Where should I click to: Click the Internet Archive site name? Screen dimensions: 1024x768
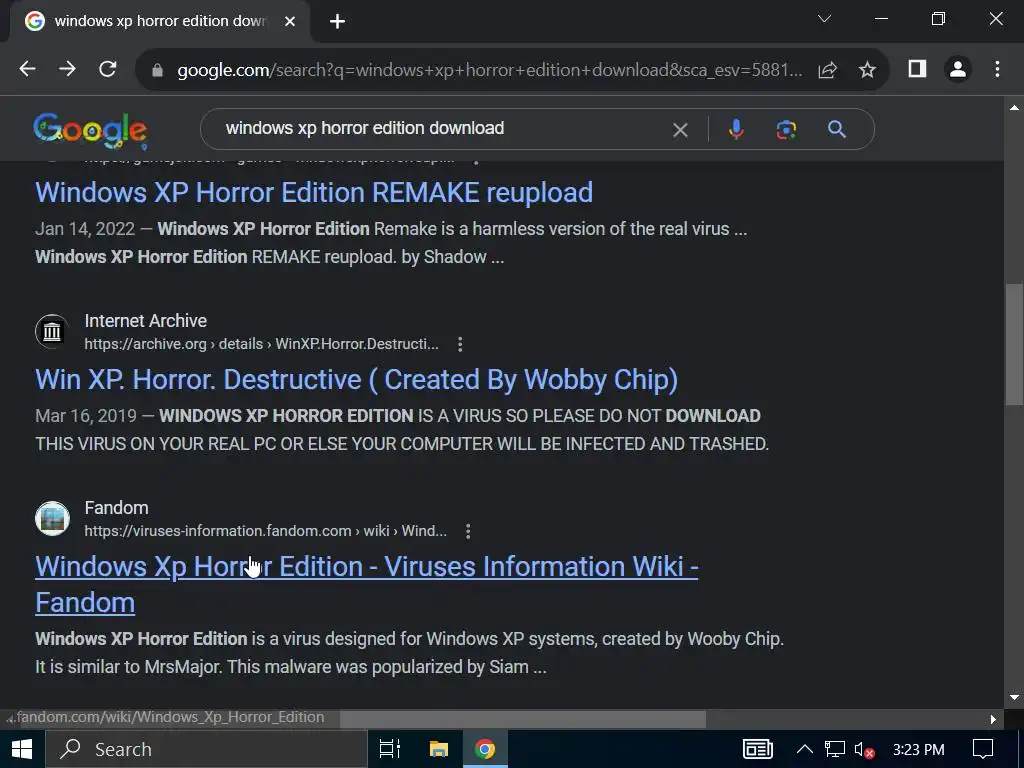pos(146,321)
